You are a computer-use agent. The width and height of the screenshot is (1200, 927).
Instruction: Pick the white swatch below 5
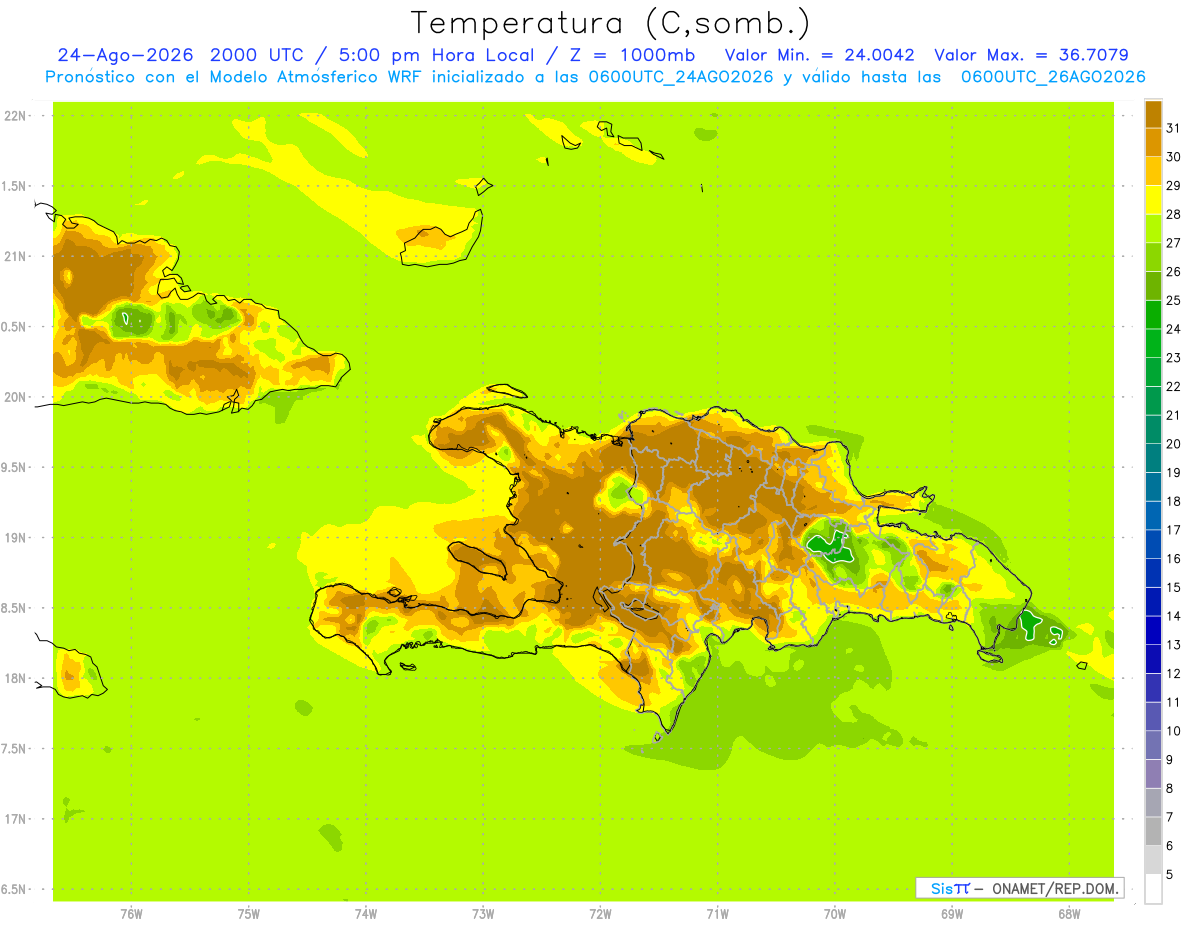point(1153,889)
